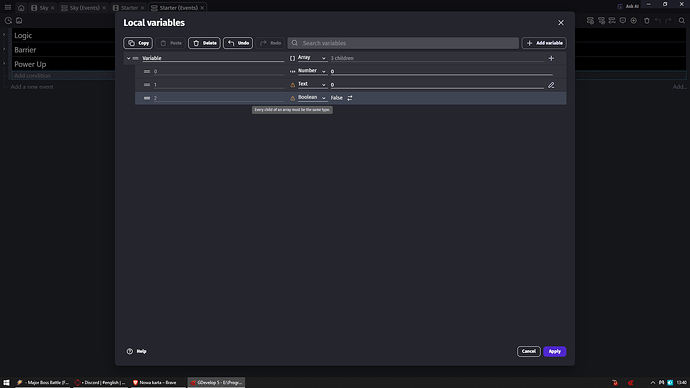Viewport: 690px width, 388px height.
Task: Switch to the Starter tab
Action: [128, 8]
